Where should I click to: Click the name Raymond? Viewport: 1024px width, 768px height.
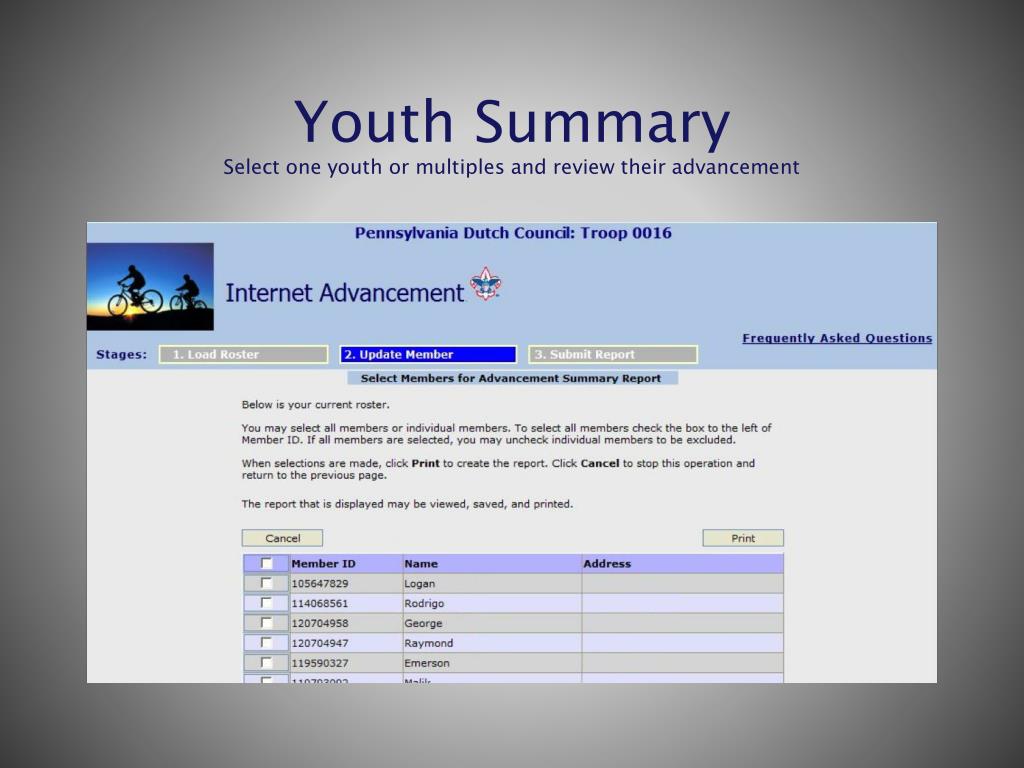click(428, 643)
